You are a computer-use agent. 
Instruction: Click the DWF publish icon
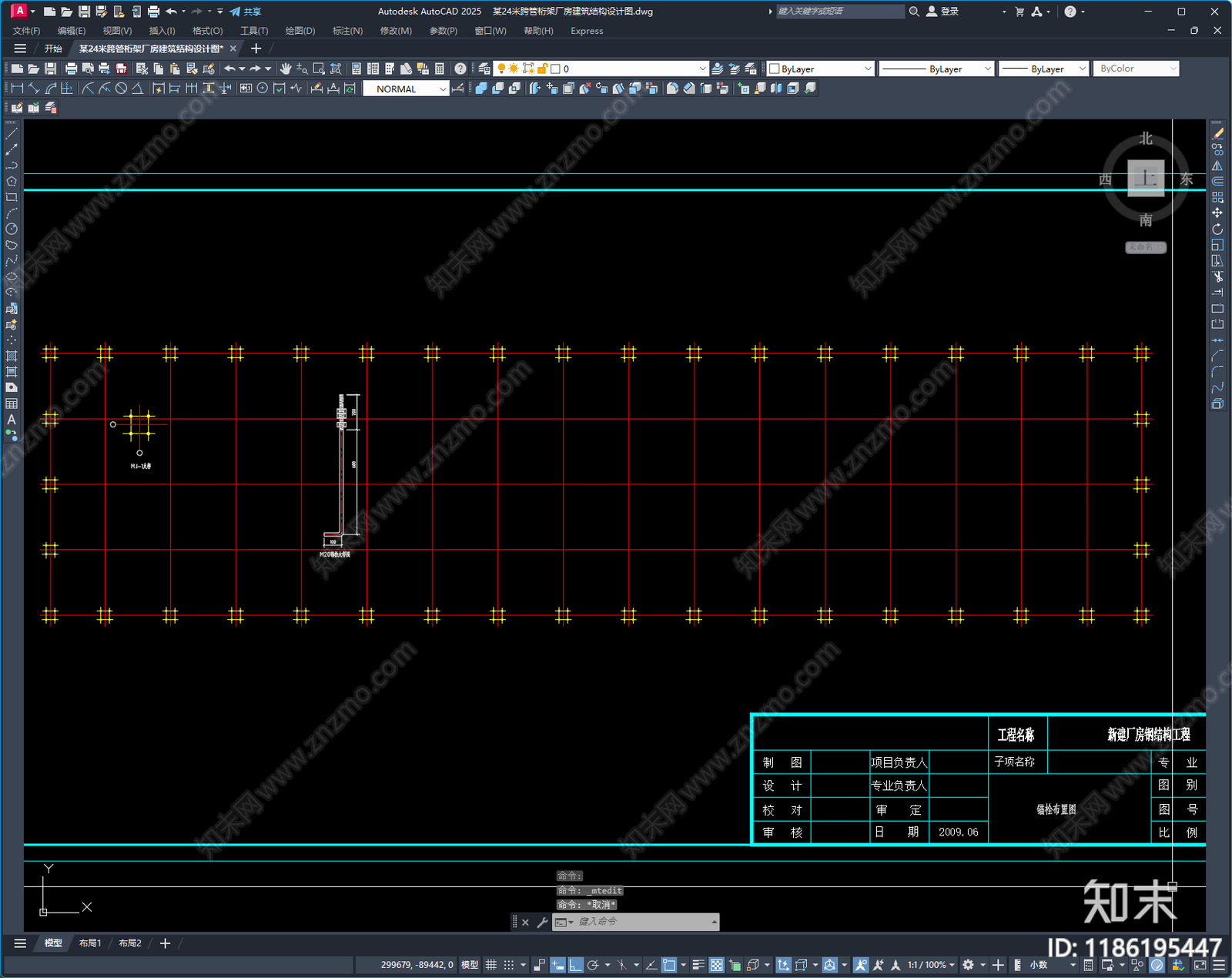pos(122,69)
